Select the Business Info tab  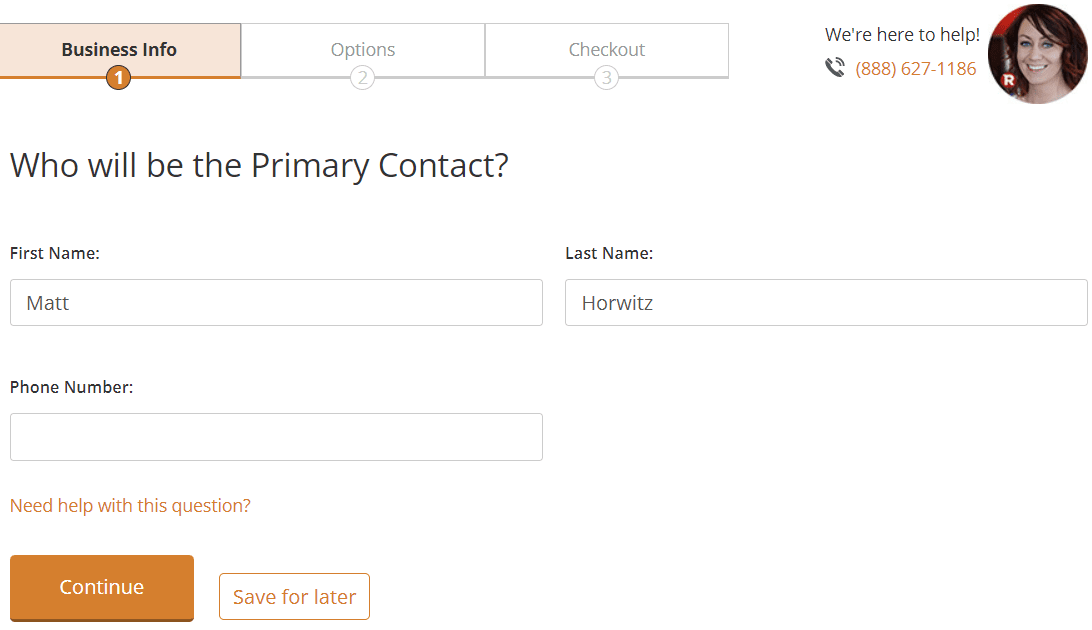click(119, 48)
